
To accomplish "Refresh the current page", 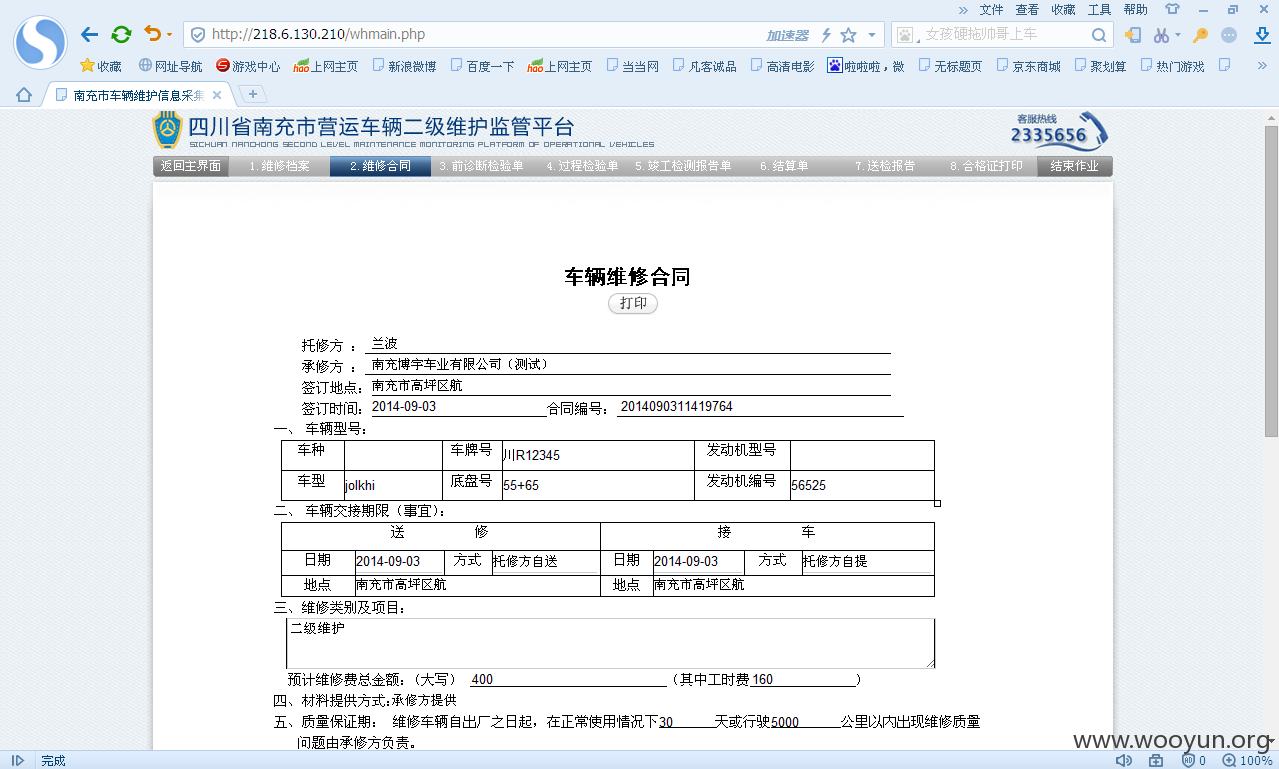I will (x=121, y=34).
